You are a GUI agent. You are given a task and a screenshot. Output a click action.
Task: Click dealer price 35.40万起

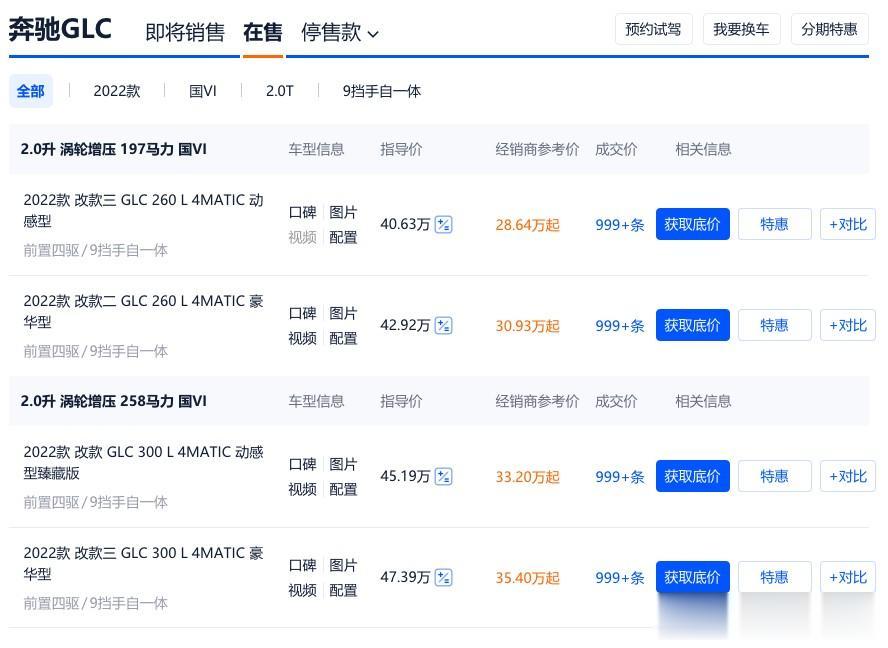[527, 578]
